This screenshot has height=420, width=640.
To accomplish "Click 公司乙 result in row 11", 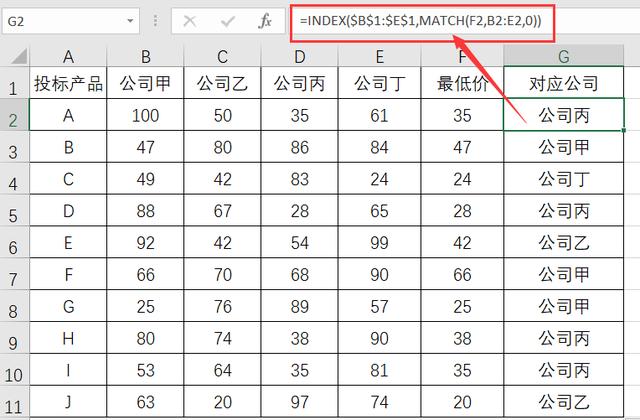I will [x=564, y=402].
